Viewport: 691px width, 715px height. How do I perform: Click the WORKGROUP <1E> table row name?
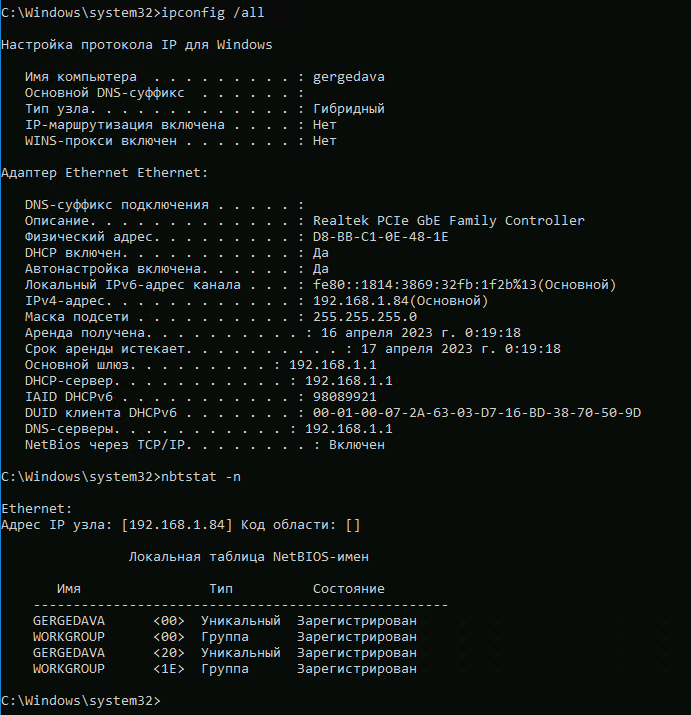pos(68,669)
